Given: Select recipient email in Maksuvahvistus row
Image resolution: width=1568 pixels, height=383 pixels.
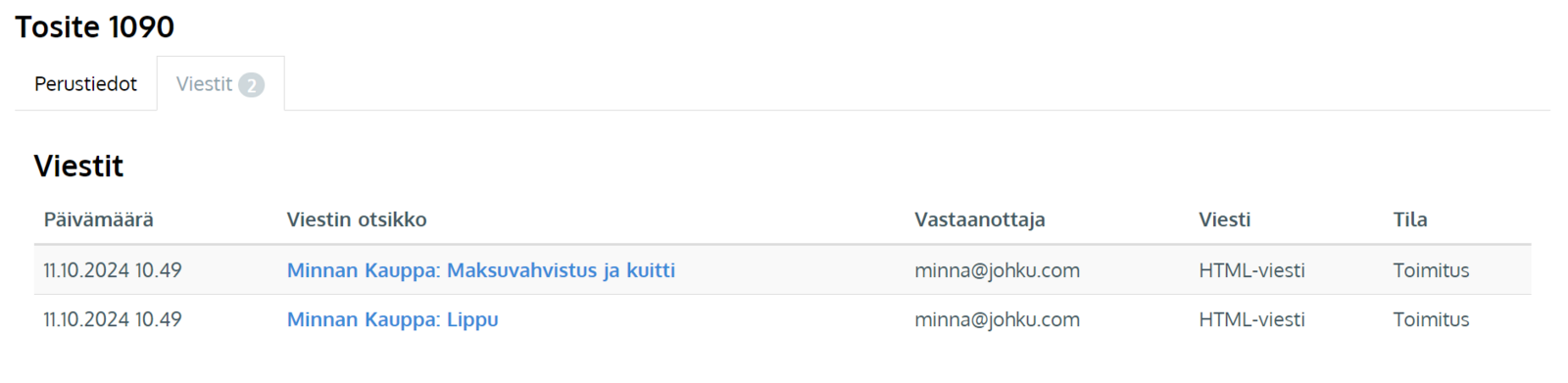Looking at the screenshot, I should 997,270.
